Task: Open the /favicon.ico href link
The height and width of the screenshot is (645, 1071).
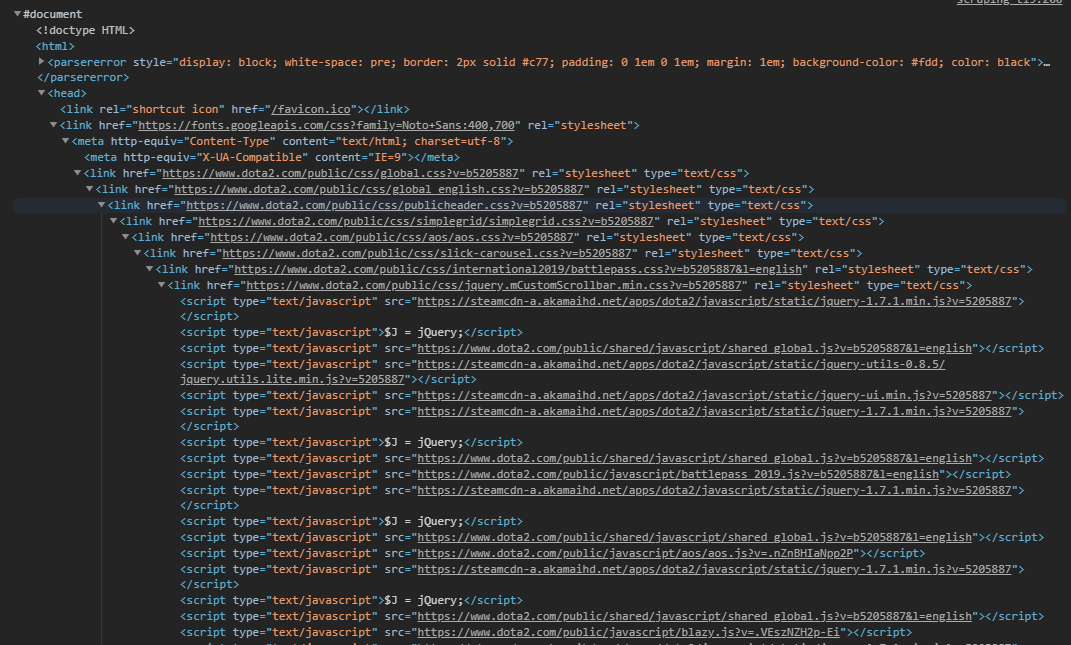Action: click(x=311, y=109)
